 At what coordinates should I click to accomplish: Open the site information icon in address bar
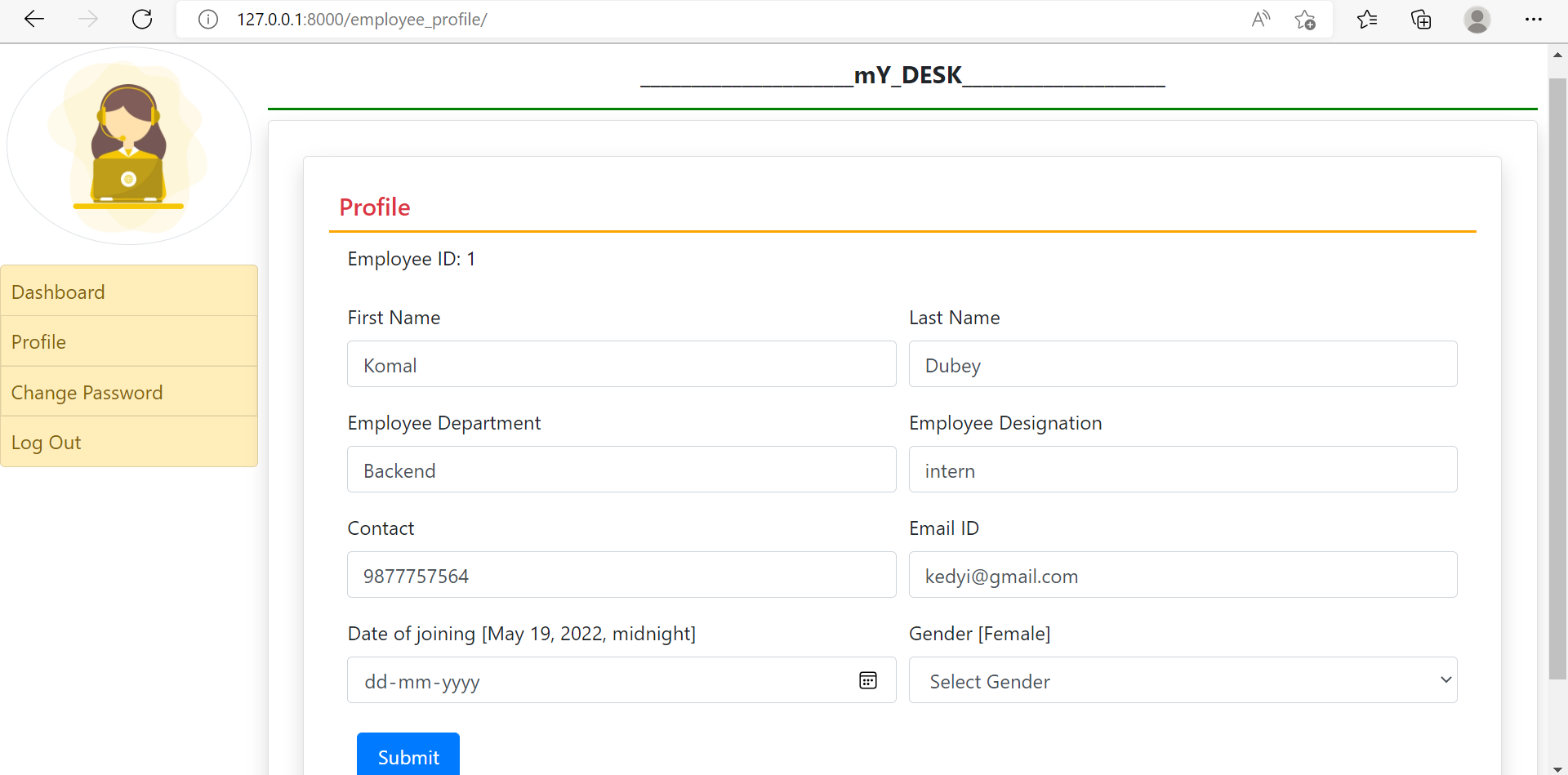[207, 20]
